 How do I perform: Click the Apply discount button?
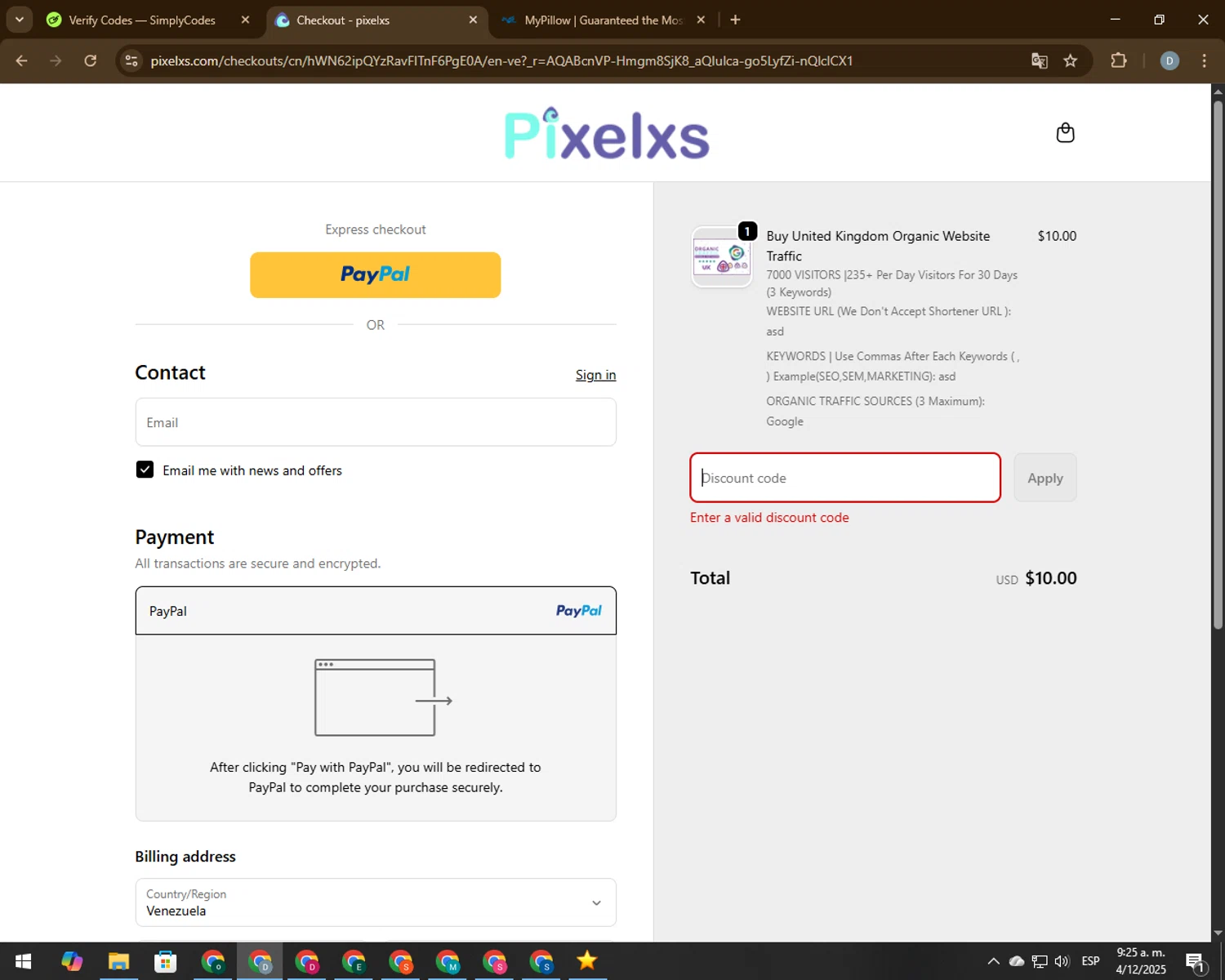coord(1045,478)
